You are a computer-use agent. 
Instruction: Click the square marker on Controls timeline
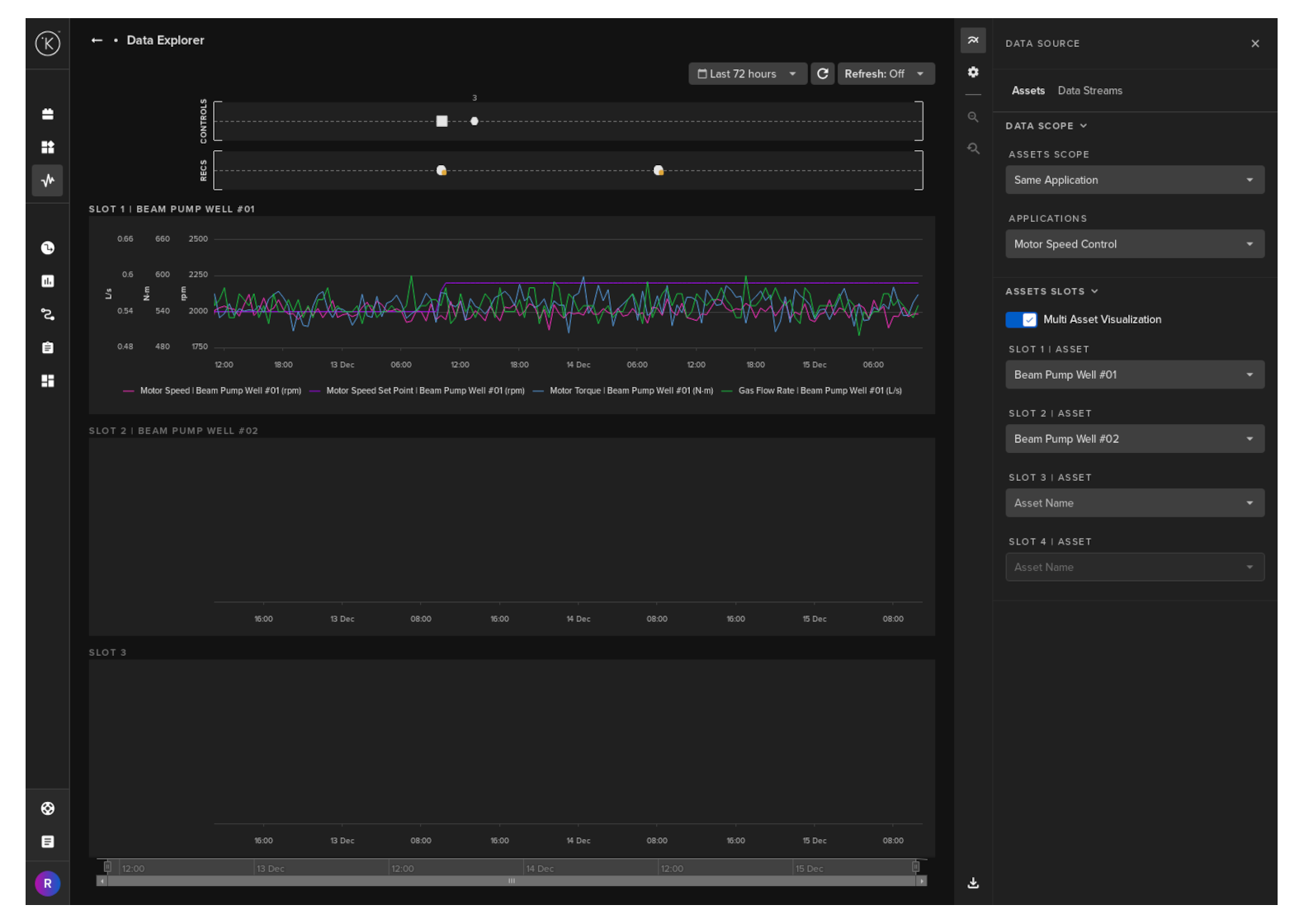[442, 121]
